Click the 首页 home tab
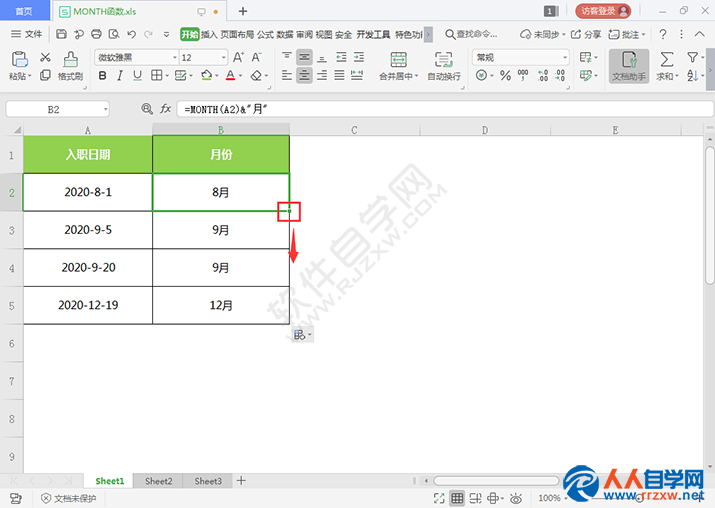Viewport: 715px width, 508px height. pyautogui.click(x=24, y=11)
